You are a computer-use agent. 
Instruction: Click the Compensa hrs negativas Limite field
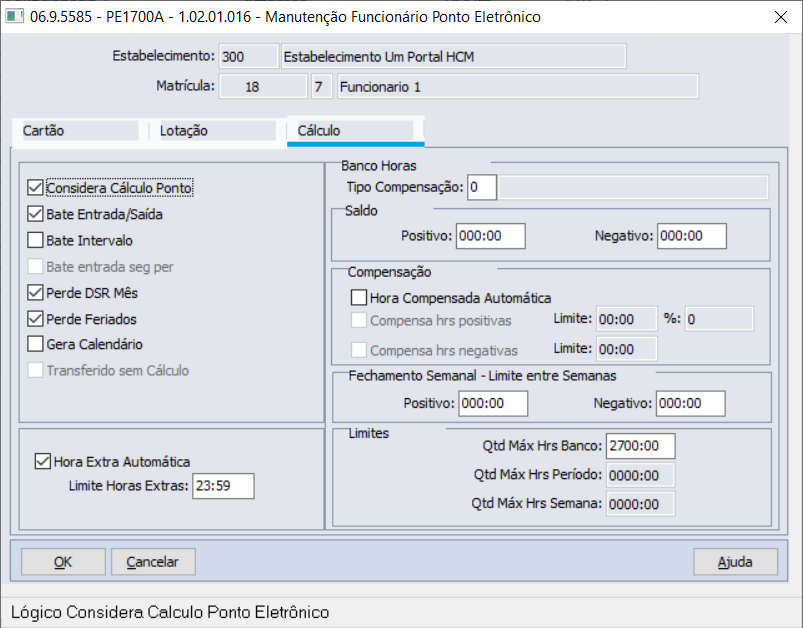627,349
